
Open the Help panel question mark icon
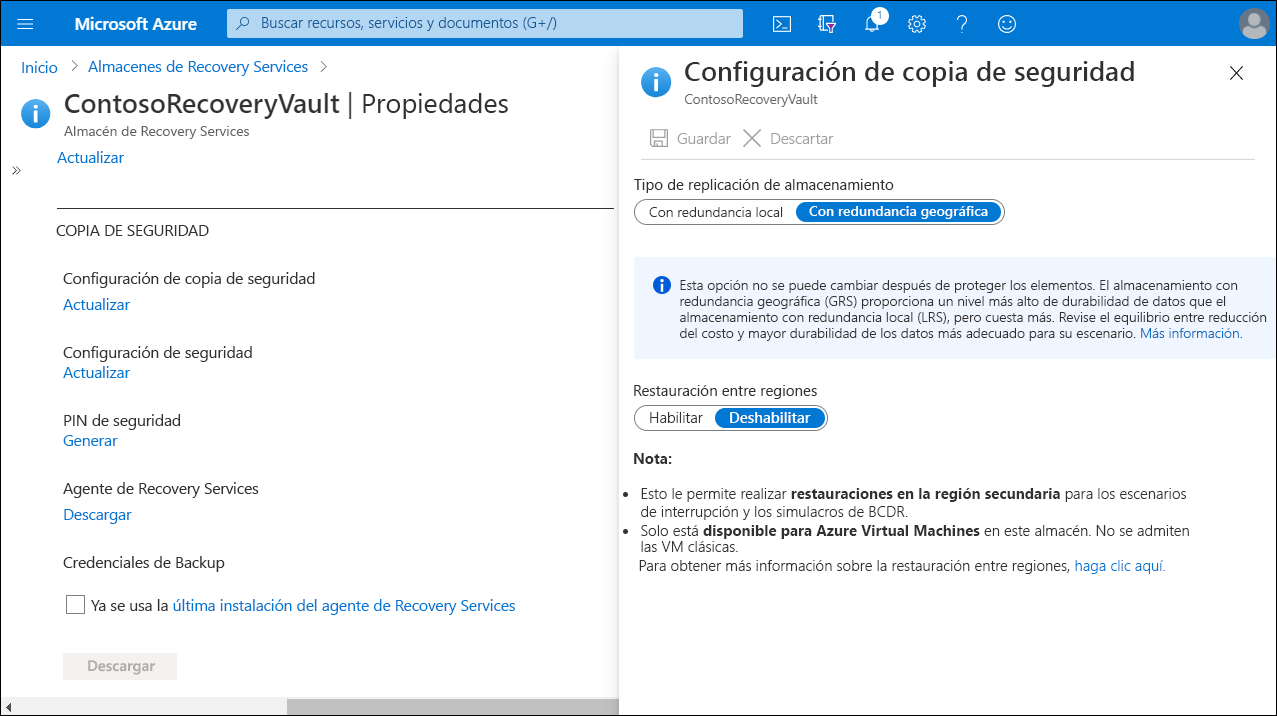click(961, 23)
